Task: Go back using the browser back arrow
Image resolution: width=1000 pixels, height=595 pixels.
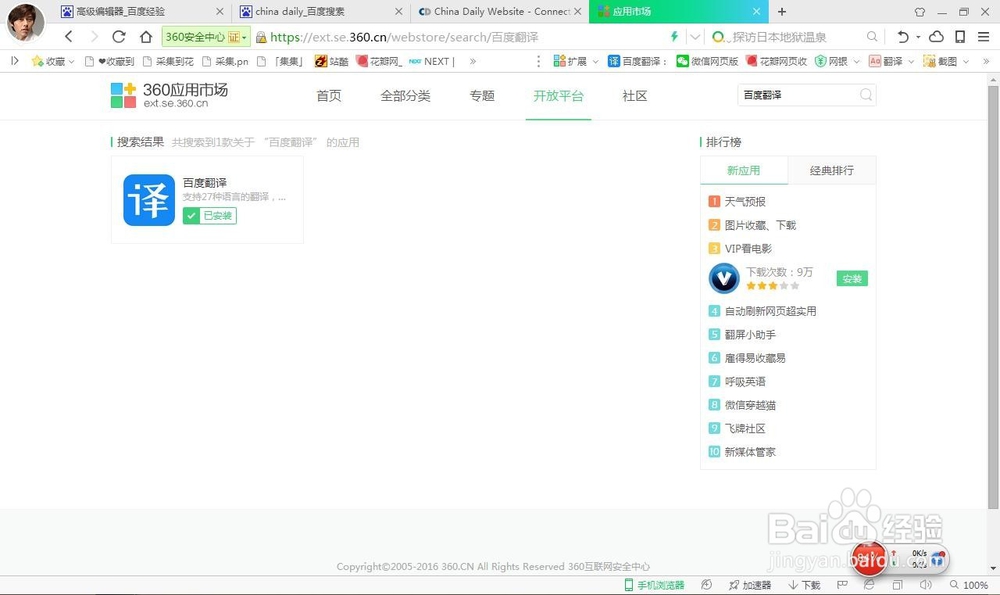Action: coord(69,36)
